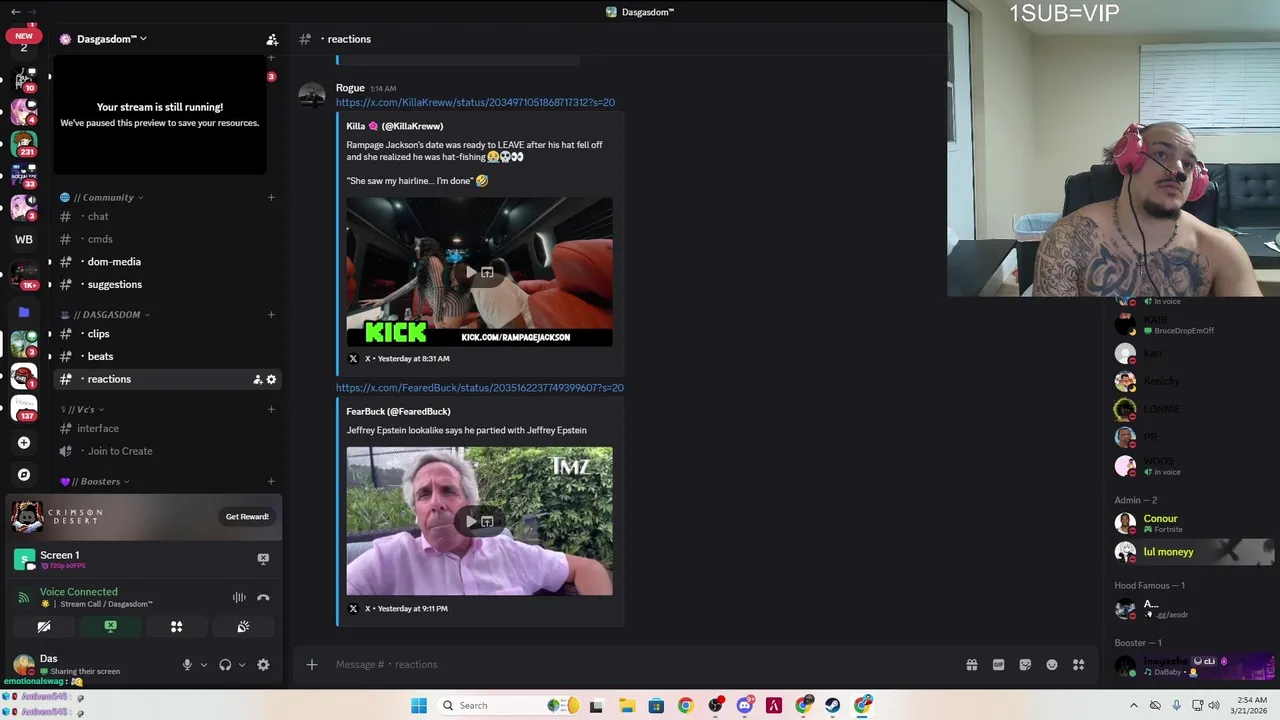This screenshot has height=720, width=1280.
Task: Click the invite members icon beside the server name
Action: pos(271,39)
